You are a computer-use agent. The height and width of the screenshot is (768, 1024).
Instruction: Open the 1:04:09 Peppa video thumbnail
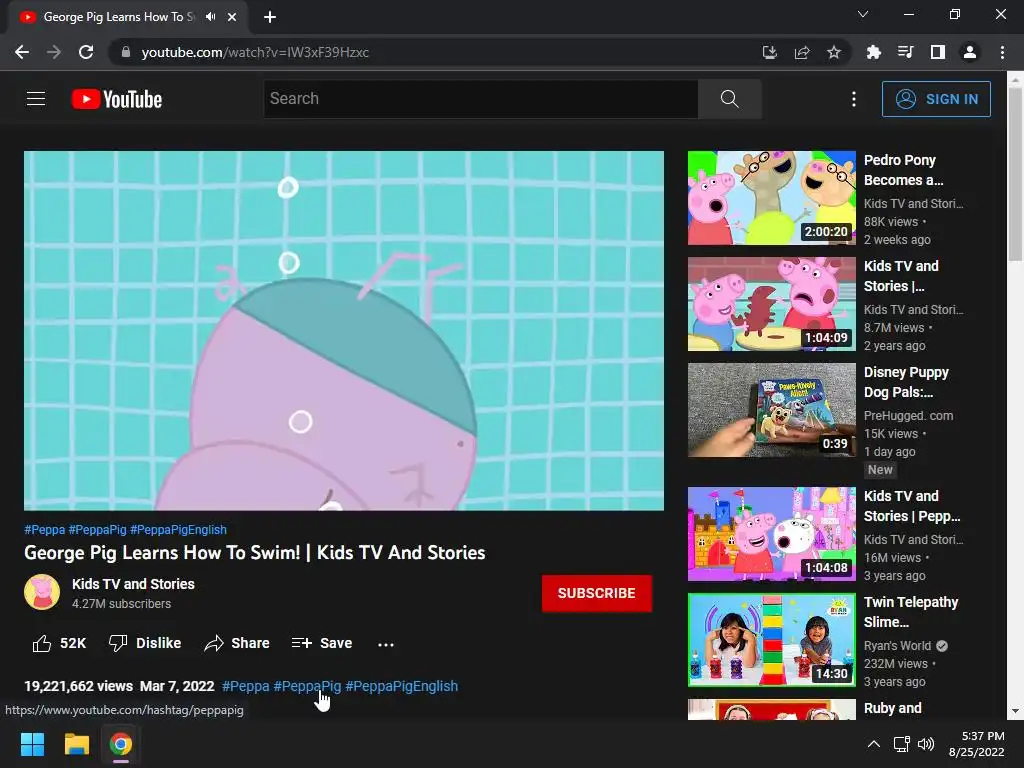click(x=771, y=304)
